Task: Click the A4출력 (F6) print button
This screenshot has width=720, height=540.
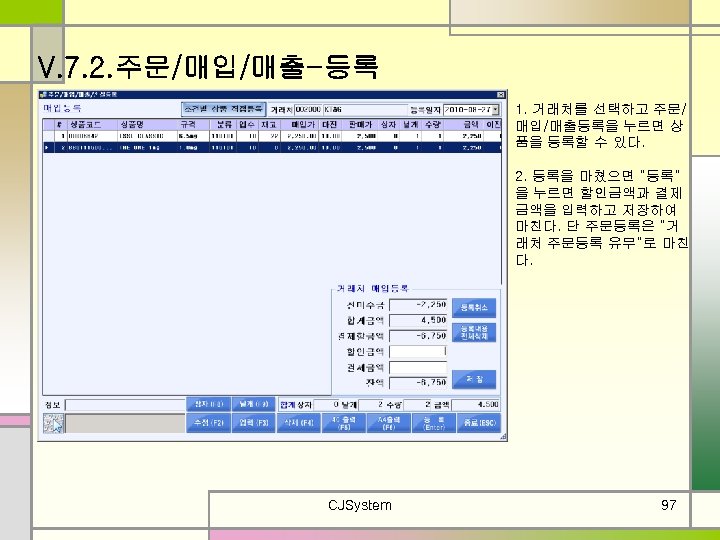Action: point(388,423)
